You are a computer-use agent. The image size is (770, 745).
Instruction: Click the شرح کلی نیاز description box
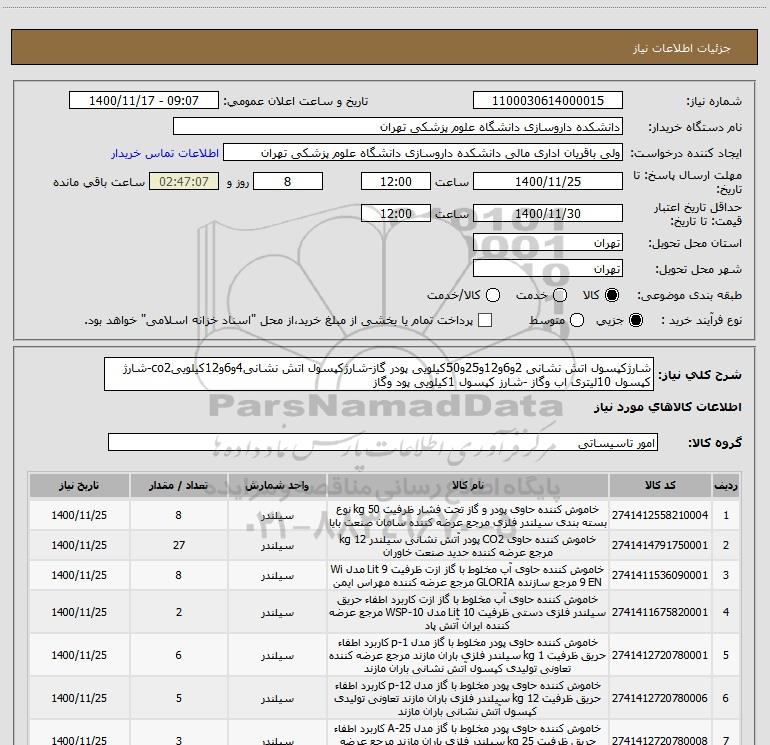[379, 374]
